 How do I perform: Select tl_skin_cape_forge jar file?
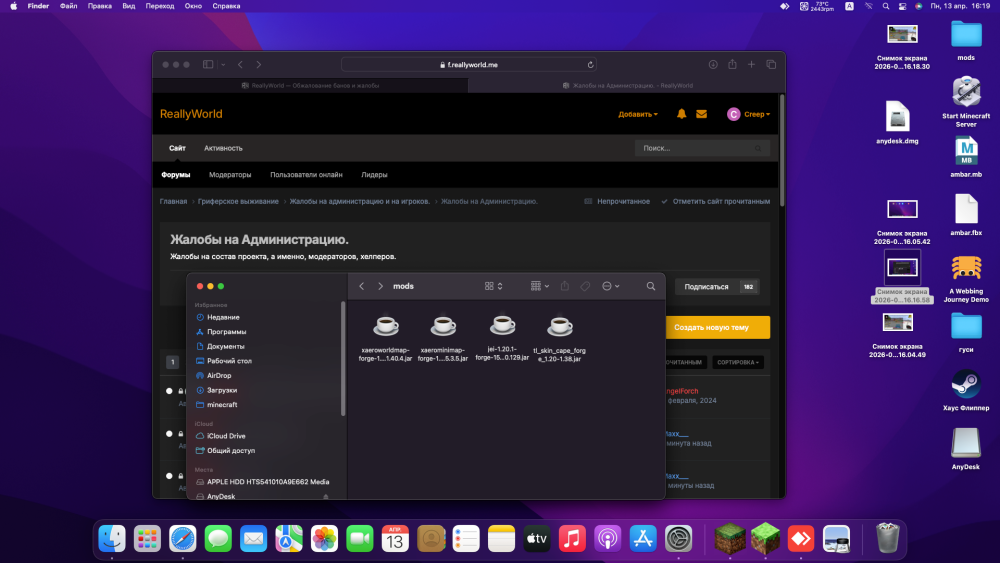559,338
